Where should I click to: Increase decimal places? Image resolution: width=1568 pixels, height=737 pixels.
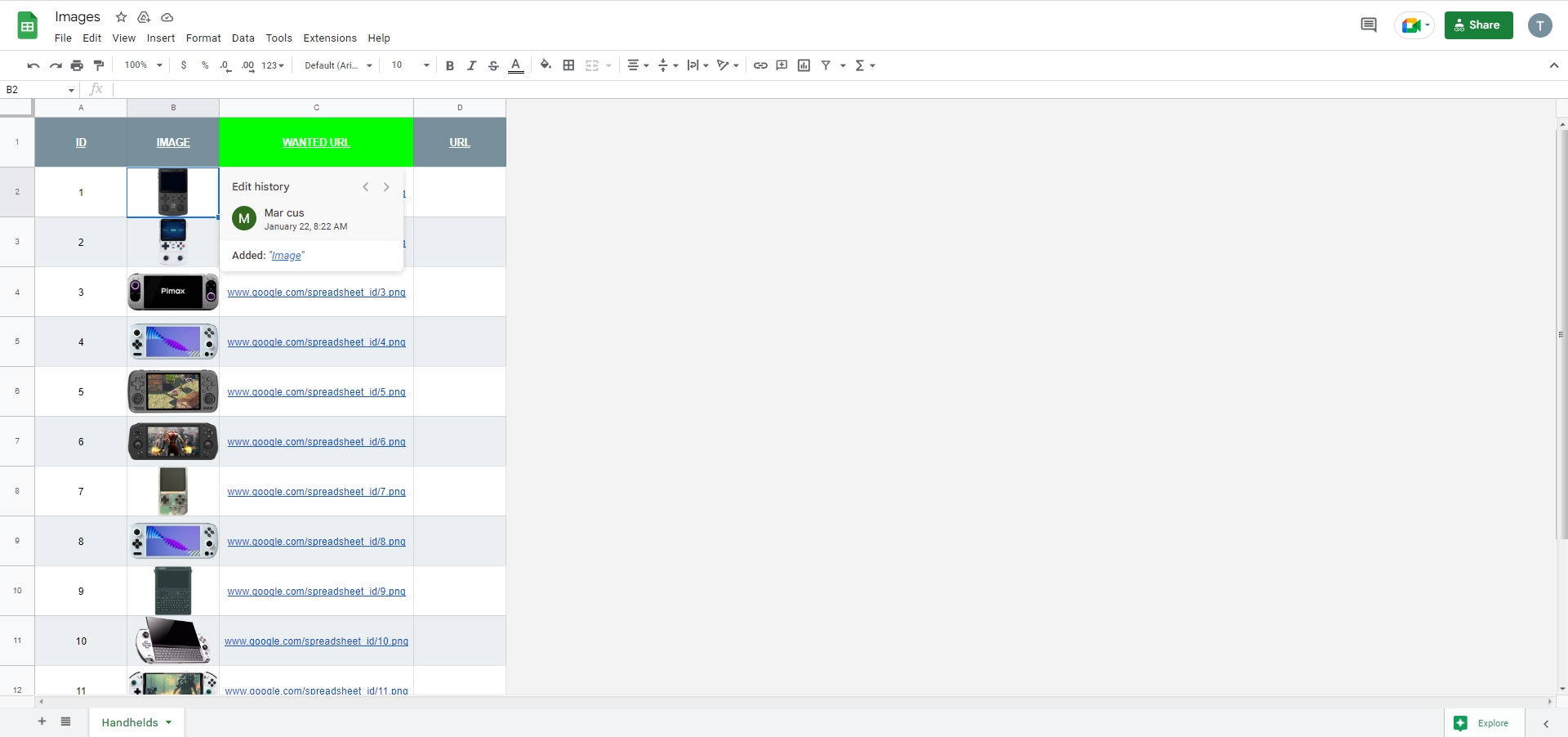(247, 65)
